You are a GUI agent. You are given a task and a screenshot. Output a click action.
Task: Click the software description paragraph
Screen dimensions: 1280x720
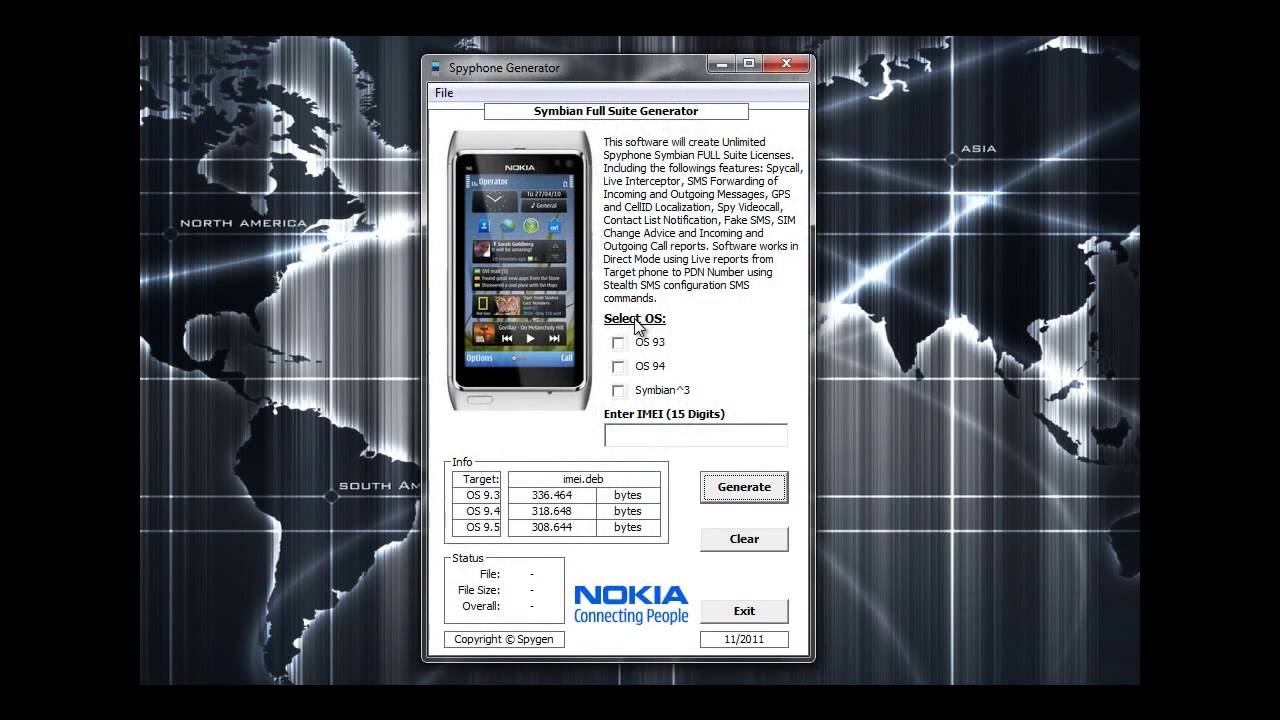pyautogui.click(x=701, y=220)
